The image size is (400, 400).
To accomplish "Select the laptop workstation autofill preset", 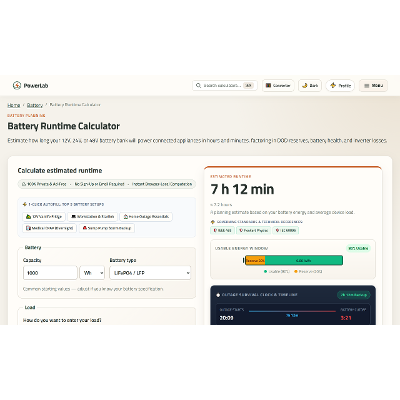I will [x=93, y=217].
